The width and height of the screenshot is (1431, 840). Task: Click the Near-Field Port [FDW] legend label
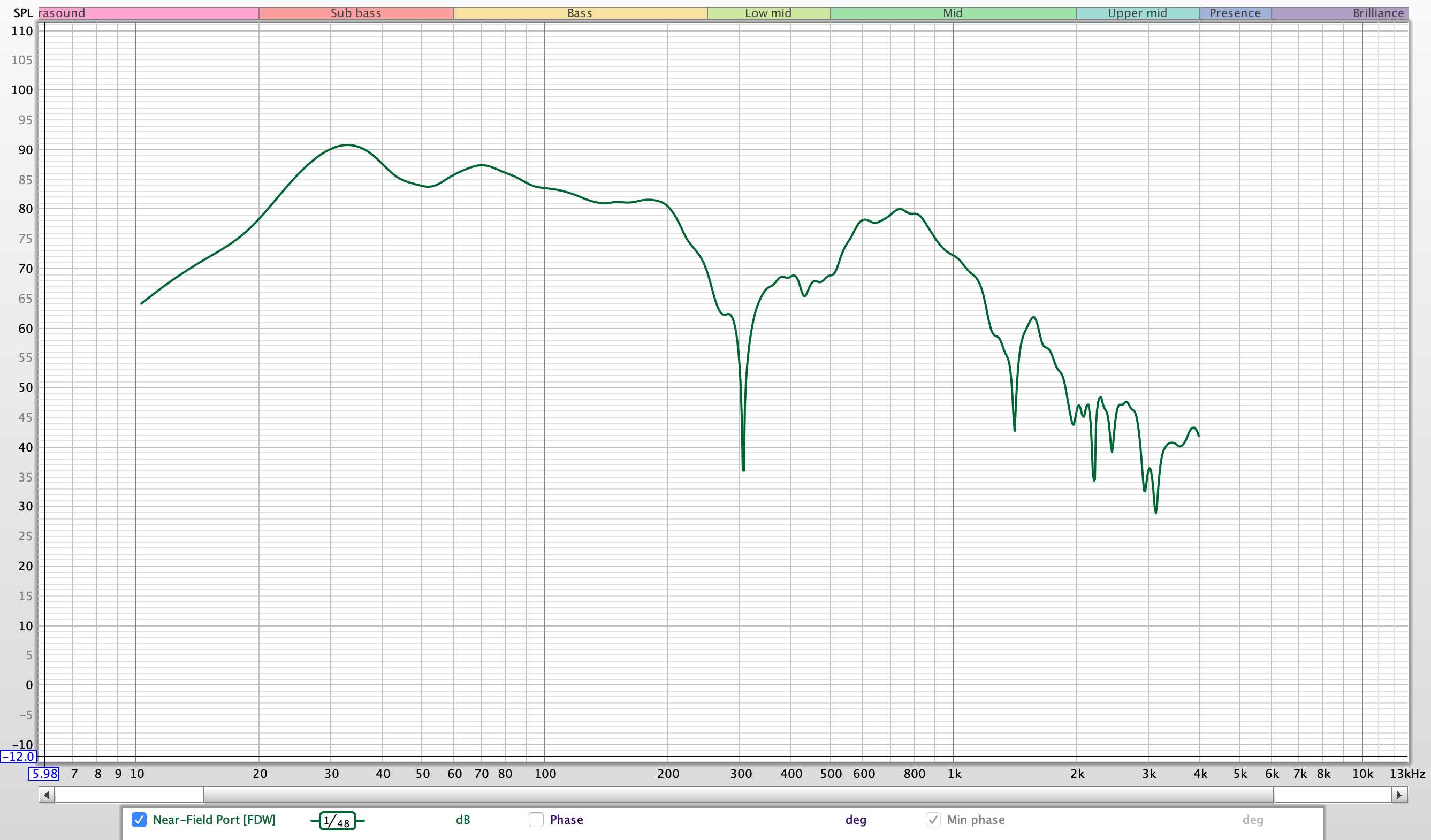214,820
